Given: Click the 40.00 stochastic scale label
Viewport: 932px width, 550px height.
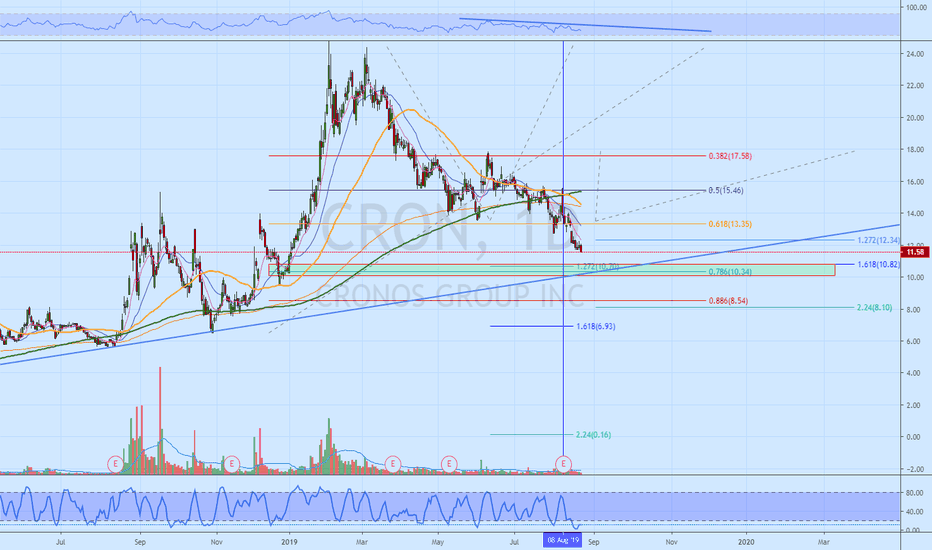Looking at the screenshot, I should (x=914, y=512).
